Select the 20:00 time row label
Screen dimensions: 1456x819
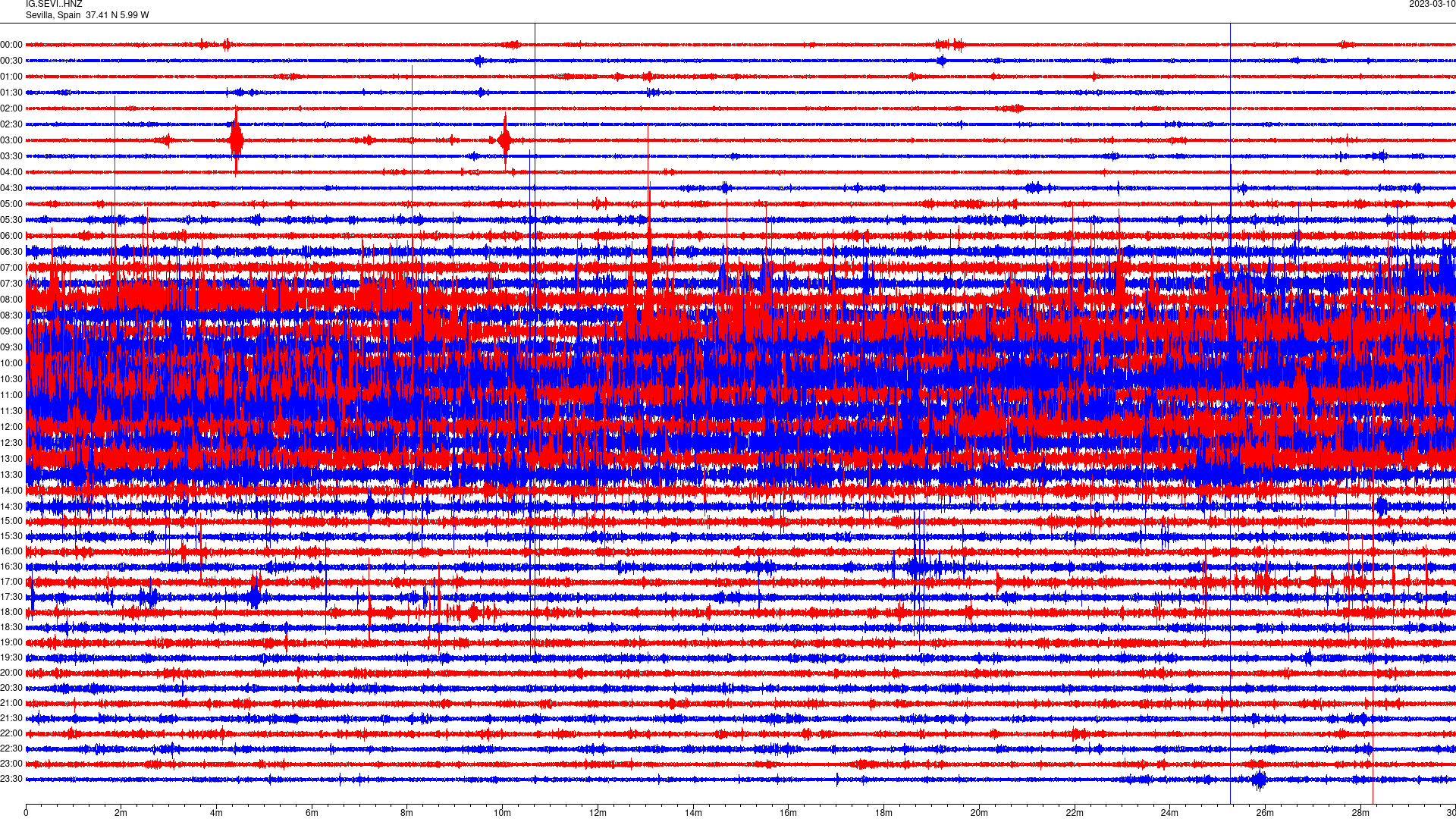[11, 673]
